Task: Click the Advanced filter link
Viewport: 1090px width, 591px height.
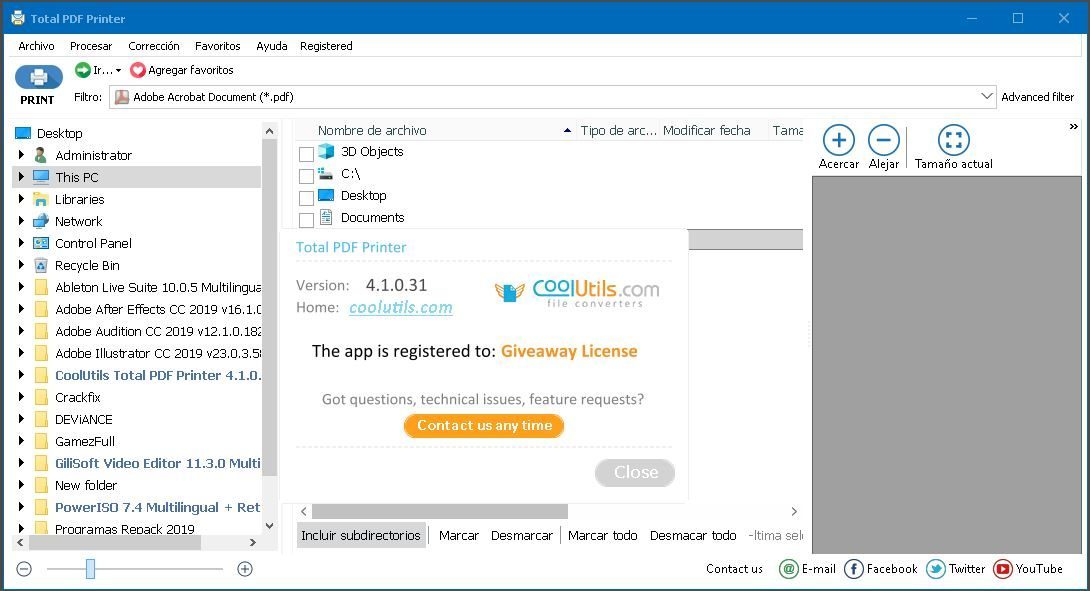Action: click(1037, 97)
